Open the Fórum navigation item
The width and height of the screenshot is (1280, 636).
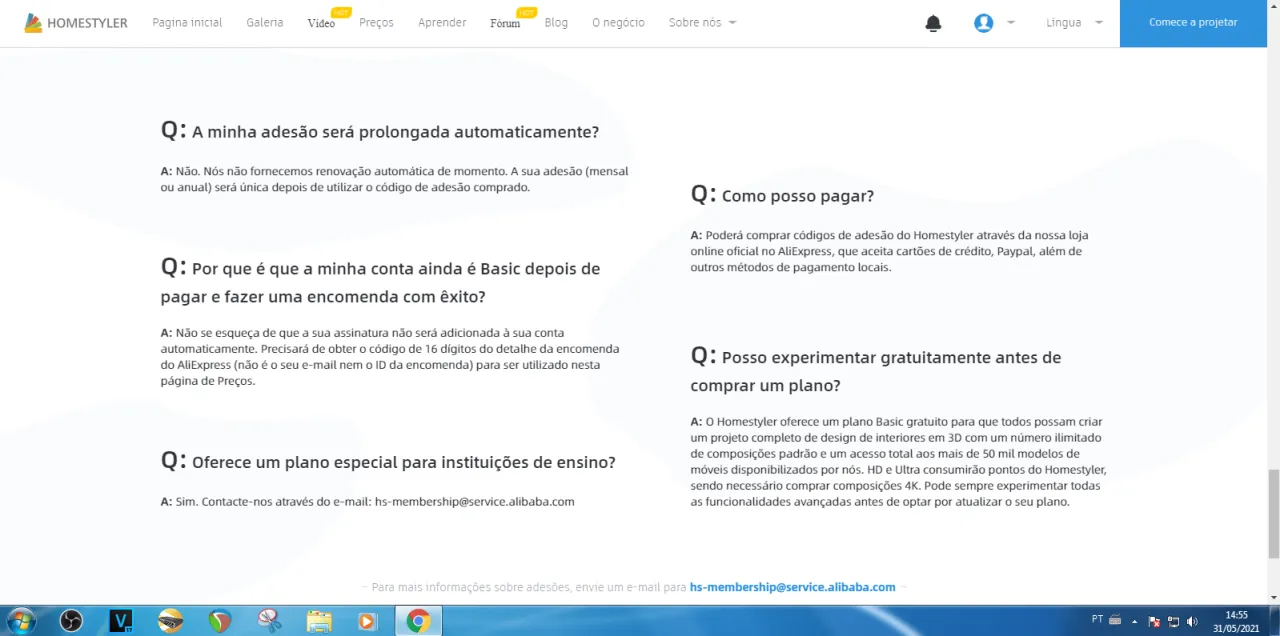pyautogui.click(x=505, y=23)
